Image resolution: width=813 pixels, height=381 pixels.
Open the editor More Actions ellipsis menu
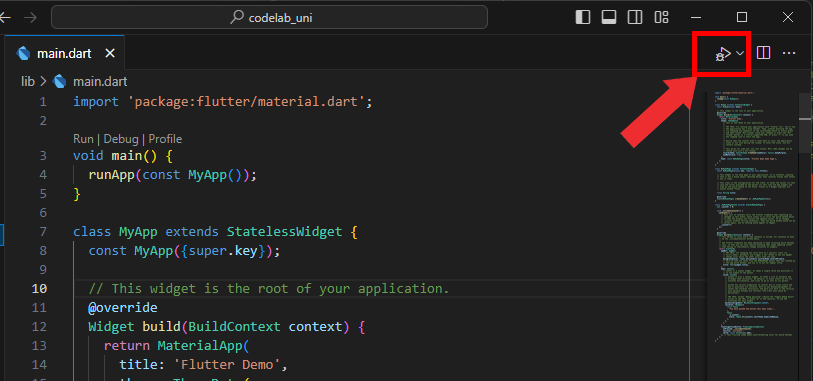tap(789, 53)
